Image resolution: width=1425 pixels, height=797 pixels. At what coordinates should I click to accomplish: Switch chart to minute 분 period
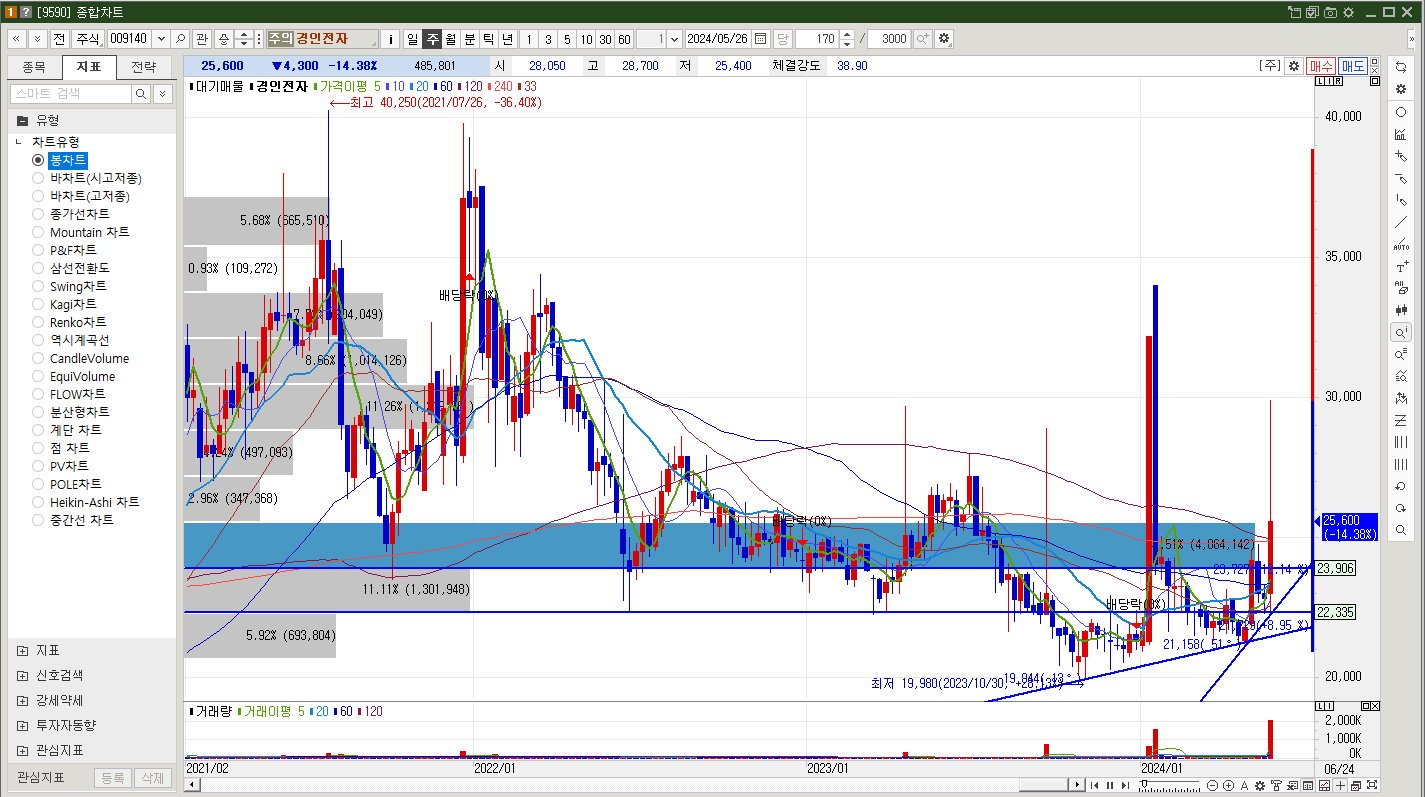tap(469, 39)
